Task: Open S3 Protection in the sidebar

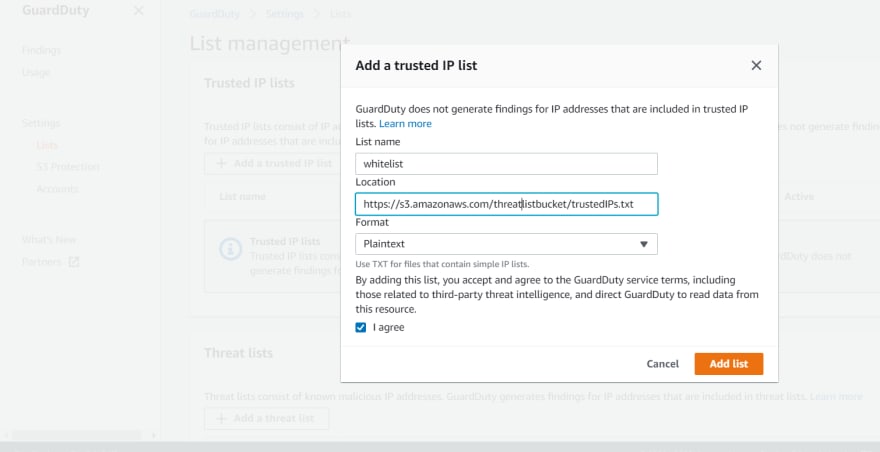Action: click(x=68, y=167)
